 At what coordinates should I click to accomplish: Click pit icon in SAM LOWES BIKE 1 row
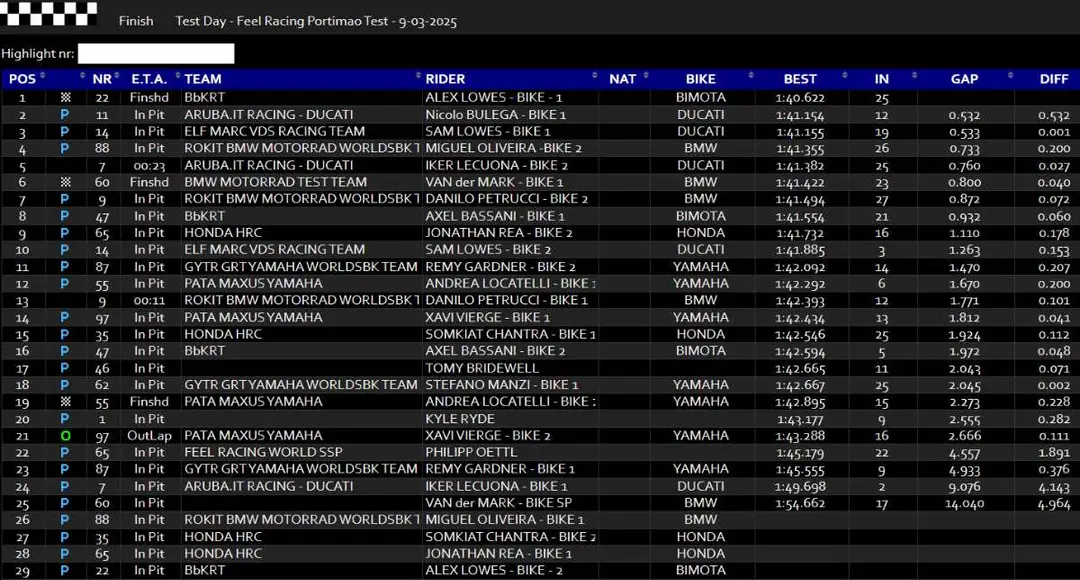[x=65, y=132]
